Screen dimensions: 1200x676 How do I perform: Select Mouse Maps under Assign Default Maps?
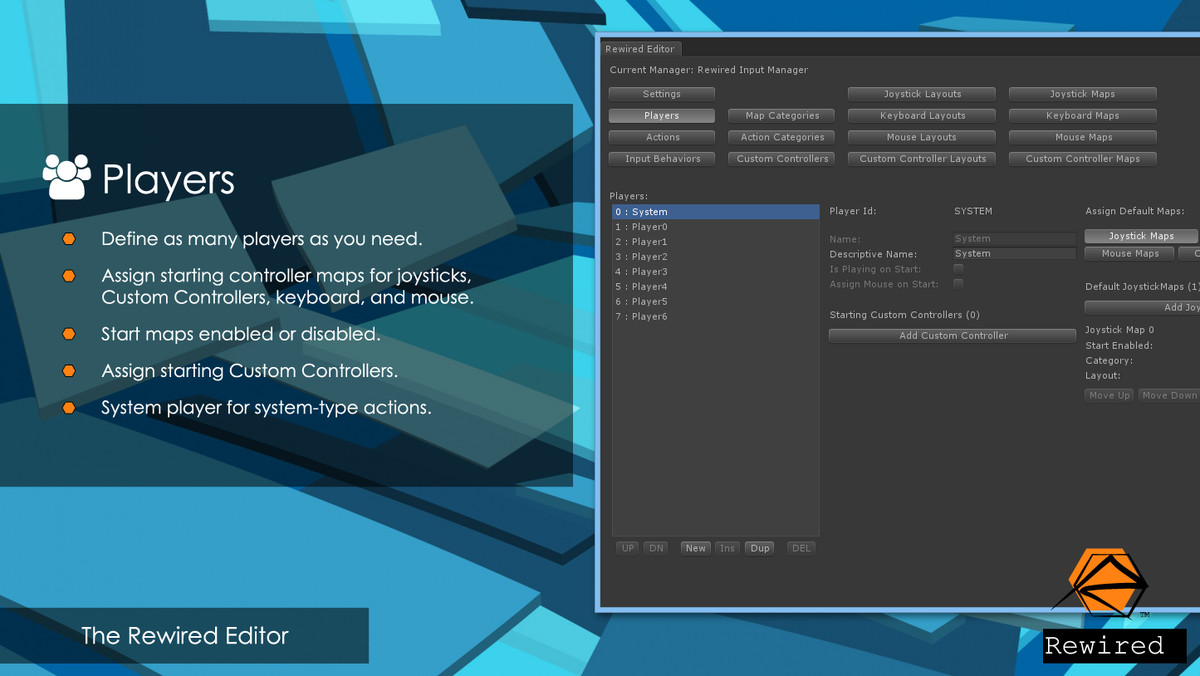pos(1130,254)
